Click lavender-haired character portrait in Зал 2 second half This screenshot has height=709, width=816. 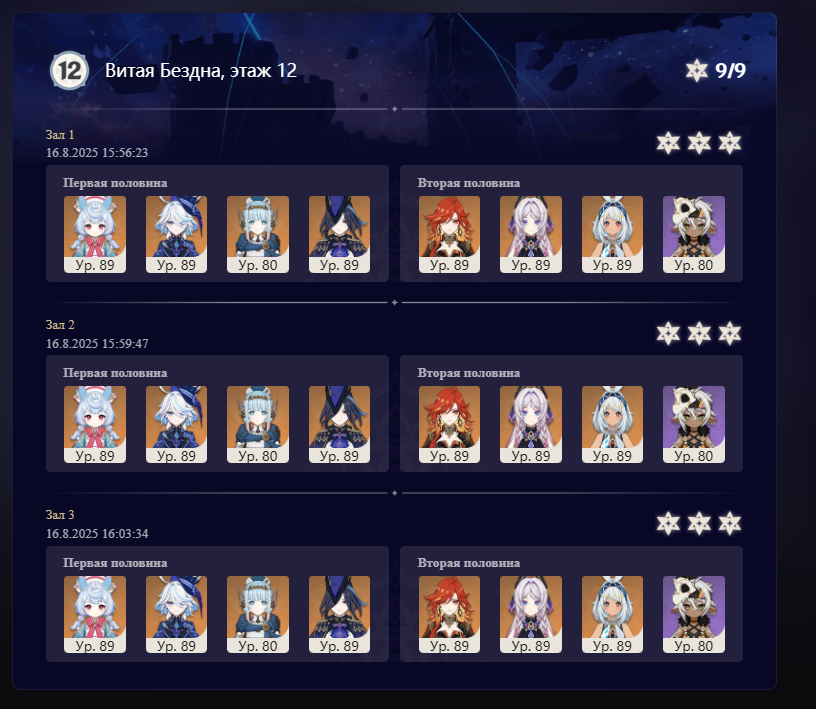[531, 424]
